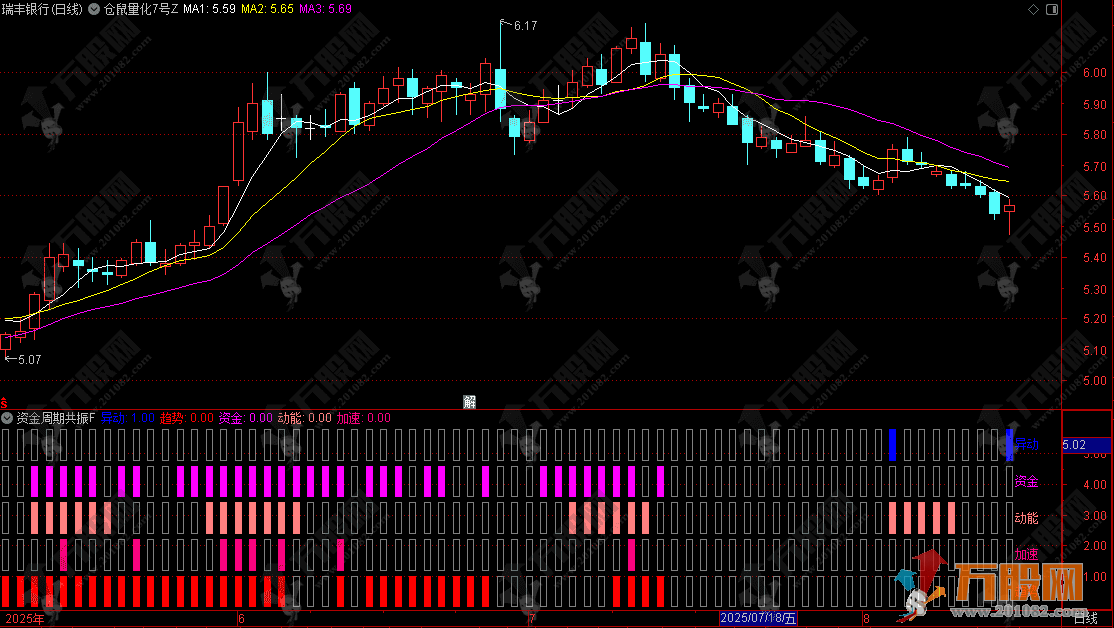Viewport: 1114px width, 628px height.
Task: Select the 仓鼠量化7号Z indicator name
Action: pos(140,9)
